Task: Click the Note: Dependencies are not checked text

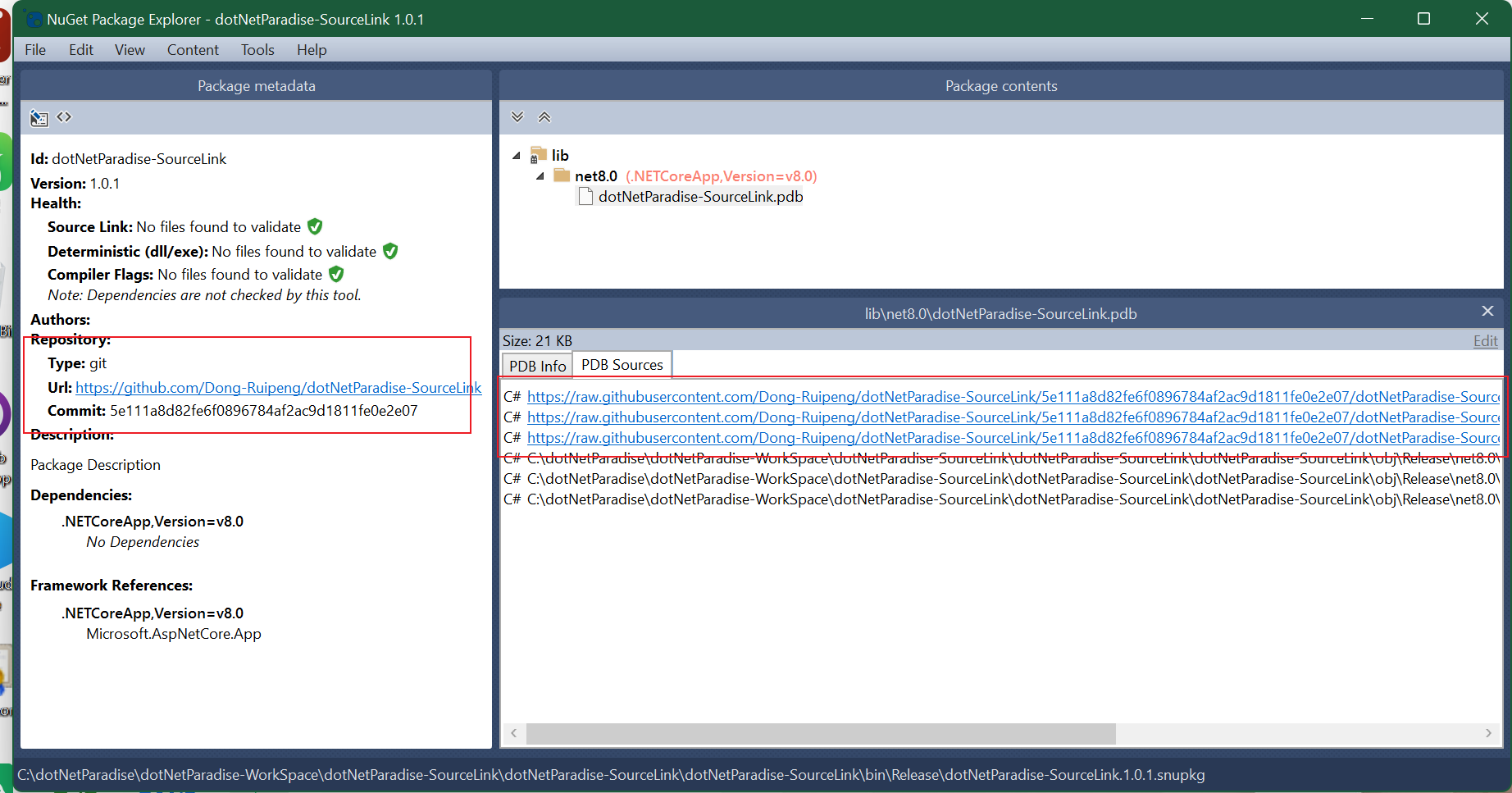Action: 204,295
